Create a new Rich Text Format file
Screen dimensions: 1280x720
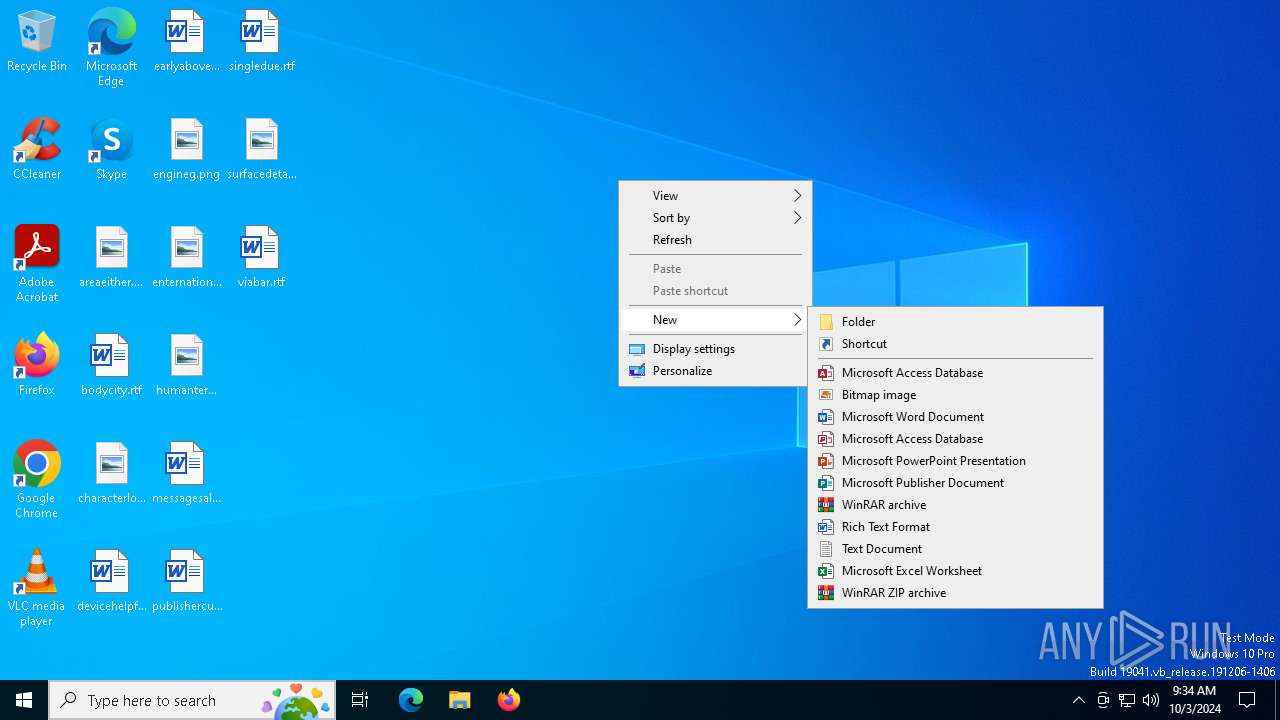click(955, 527)
